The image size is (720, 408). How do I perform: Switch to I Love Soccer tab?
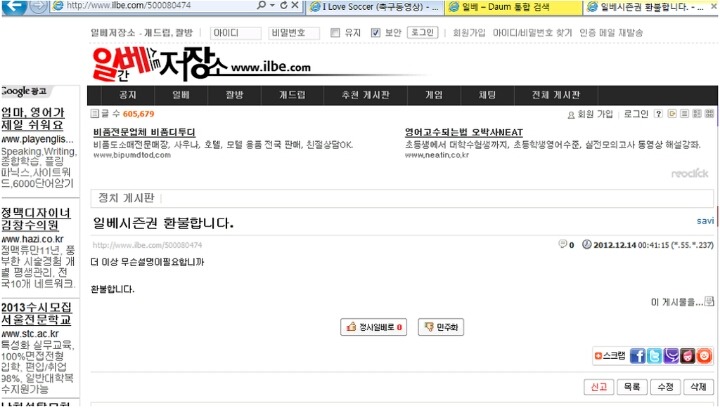374,7
